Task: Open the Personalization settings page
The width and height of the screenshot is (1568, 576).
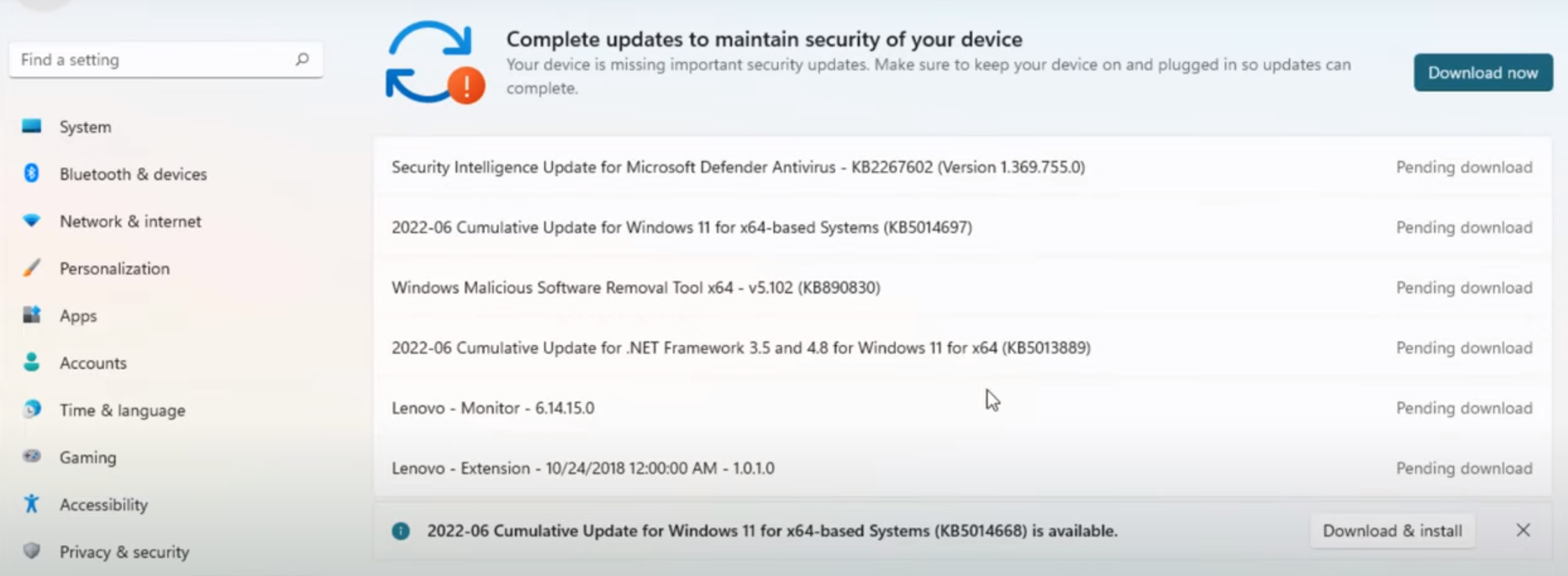Action: tap(114, 269)
